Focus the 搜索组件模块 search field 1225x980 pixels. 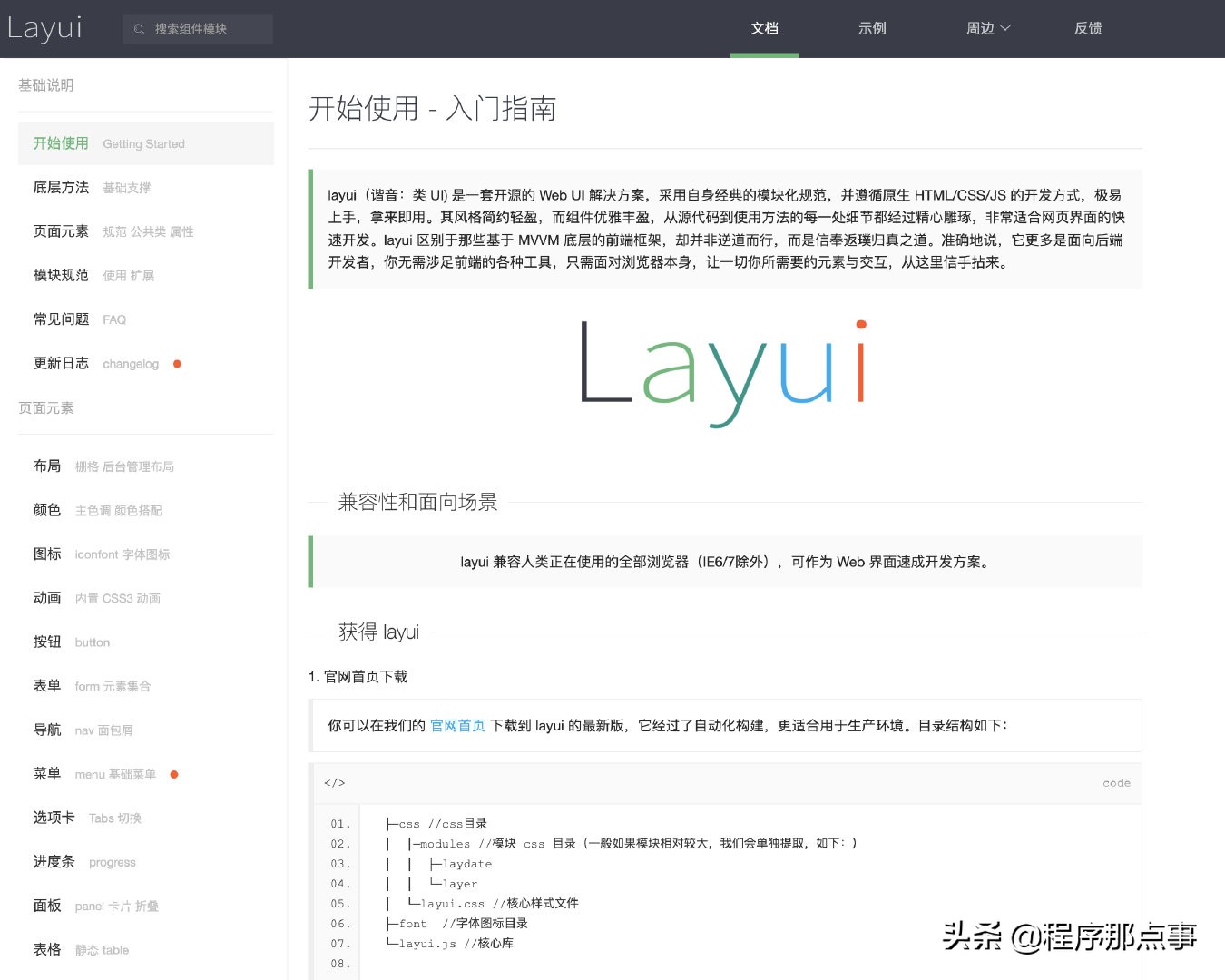(198, 29)
